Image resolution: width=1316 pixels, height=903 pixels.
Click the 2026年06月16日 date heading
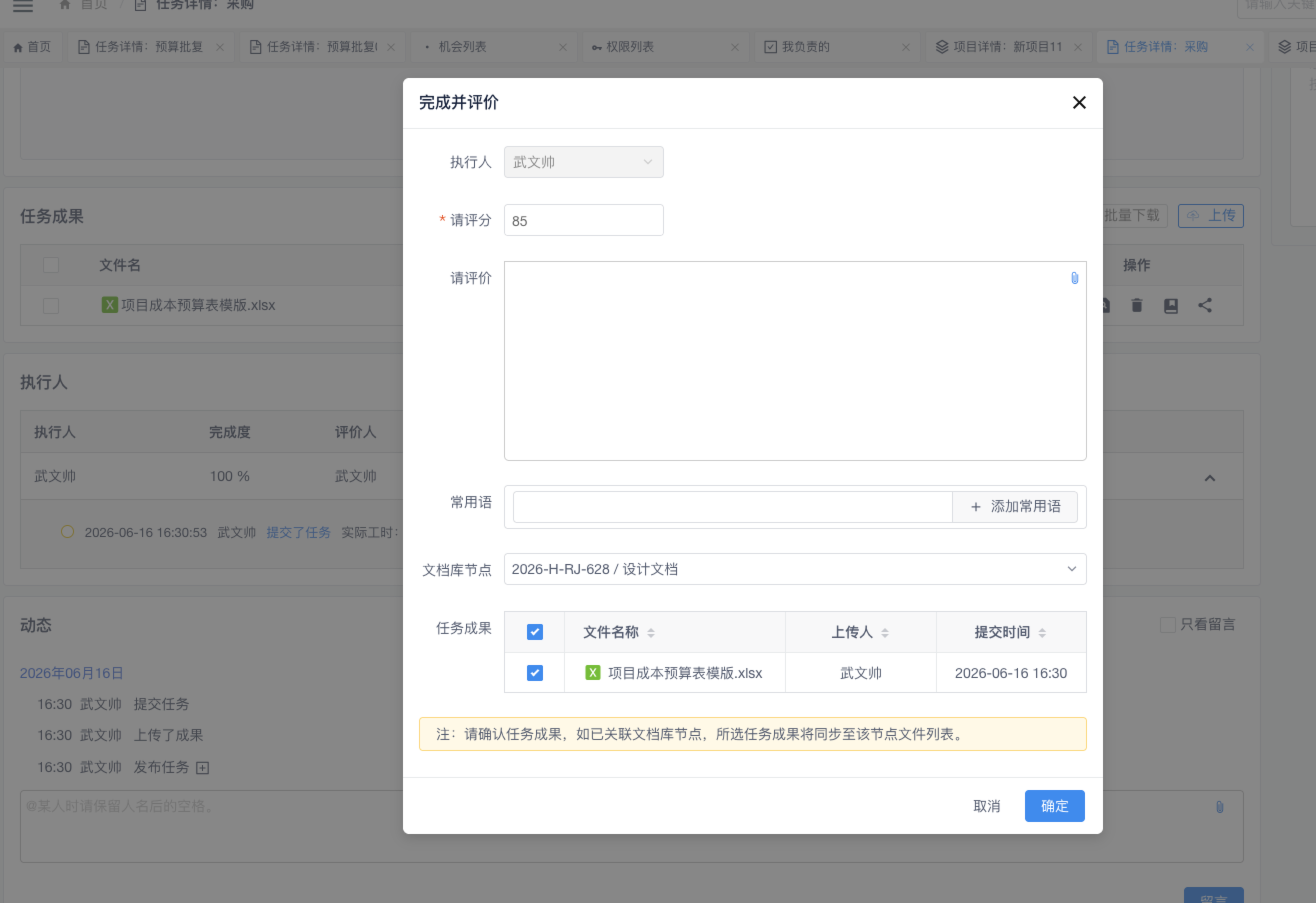click(x=71, y=673)
